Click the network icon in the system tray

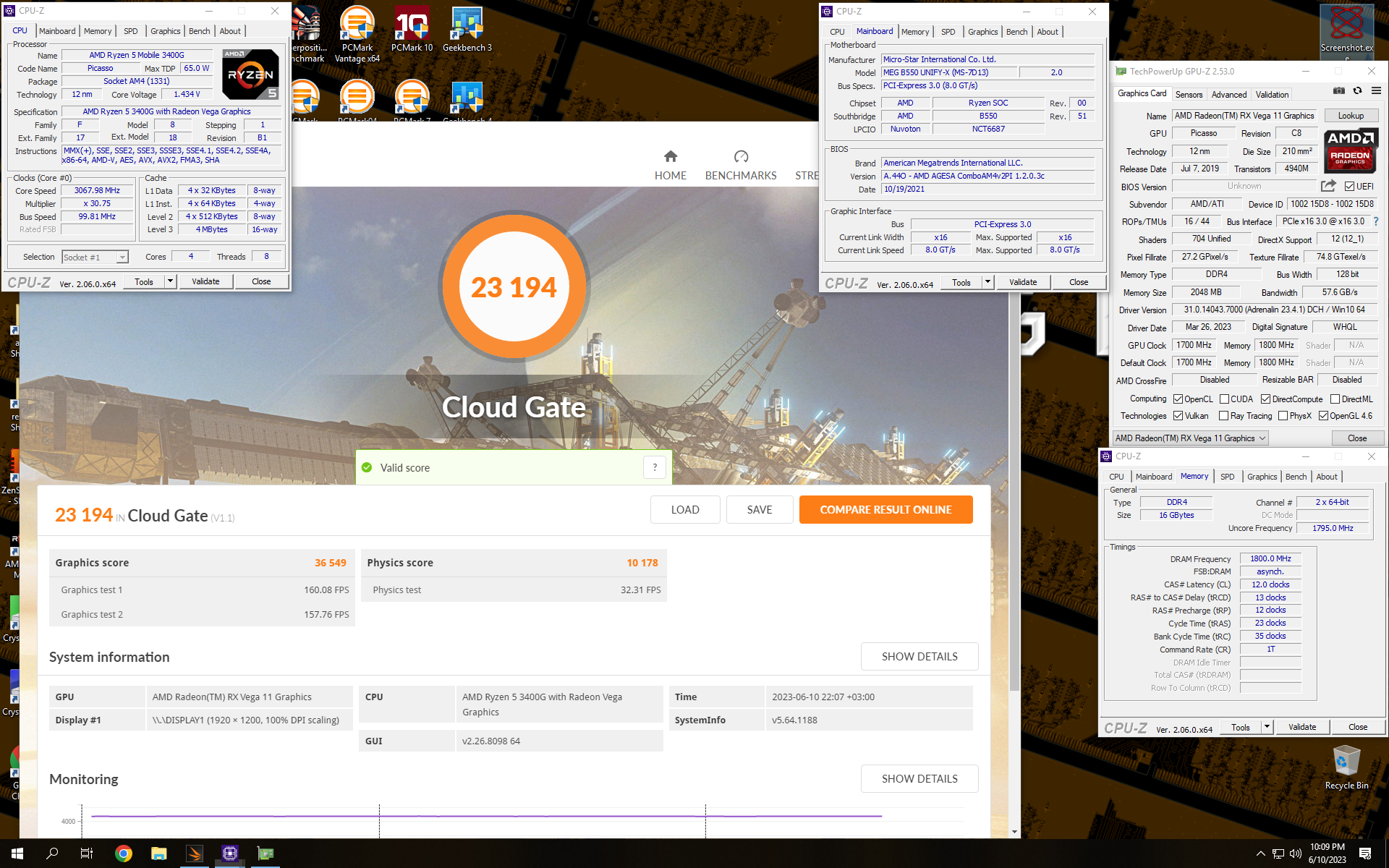[x=1278, y=854]
